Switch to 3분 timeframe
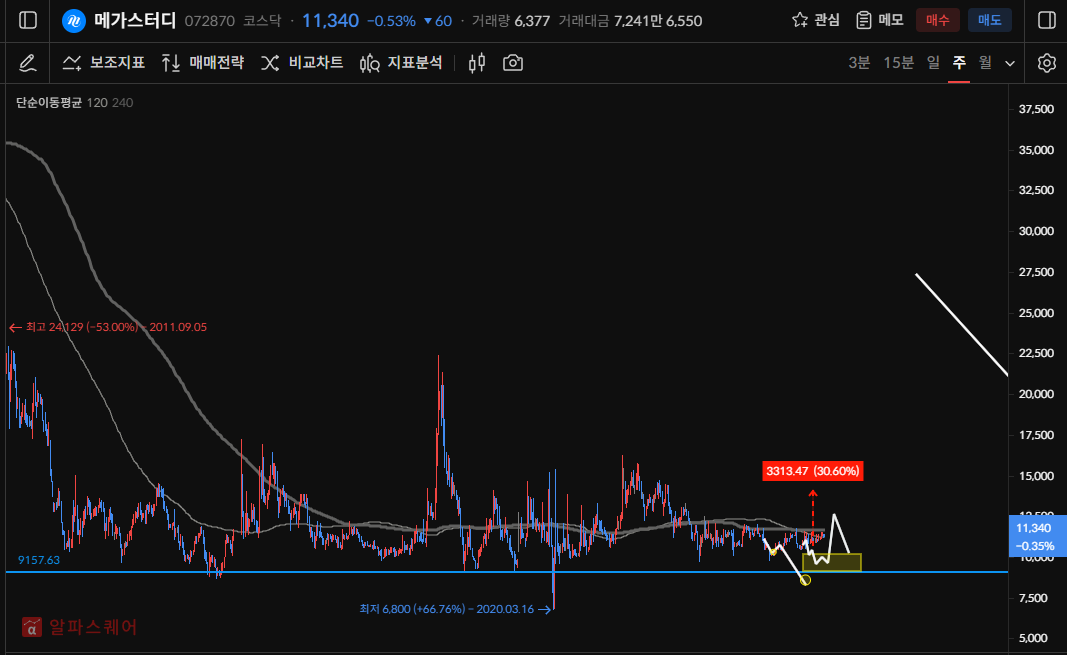1067x655 pixels. [x=859, y=63]
